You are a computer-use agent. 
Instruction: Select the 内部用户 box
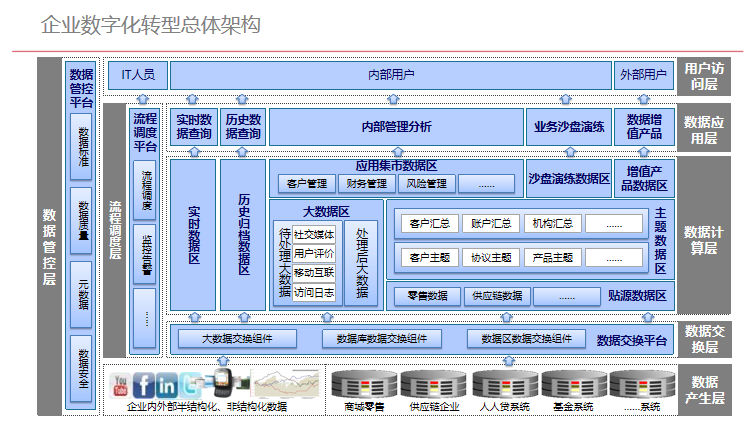tap(391, 75)
